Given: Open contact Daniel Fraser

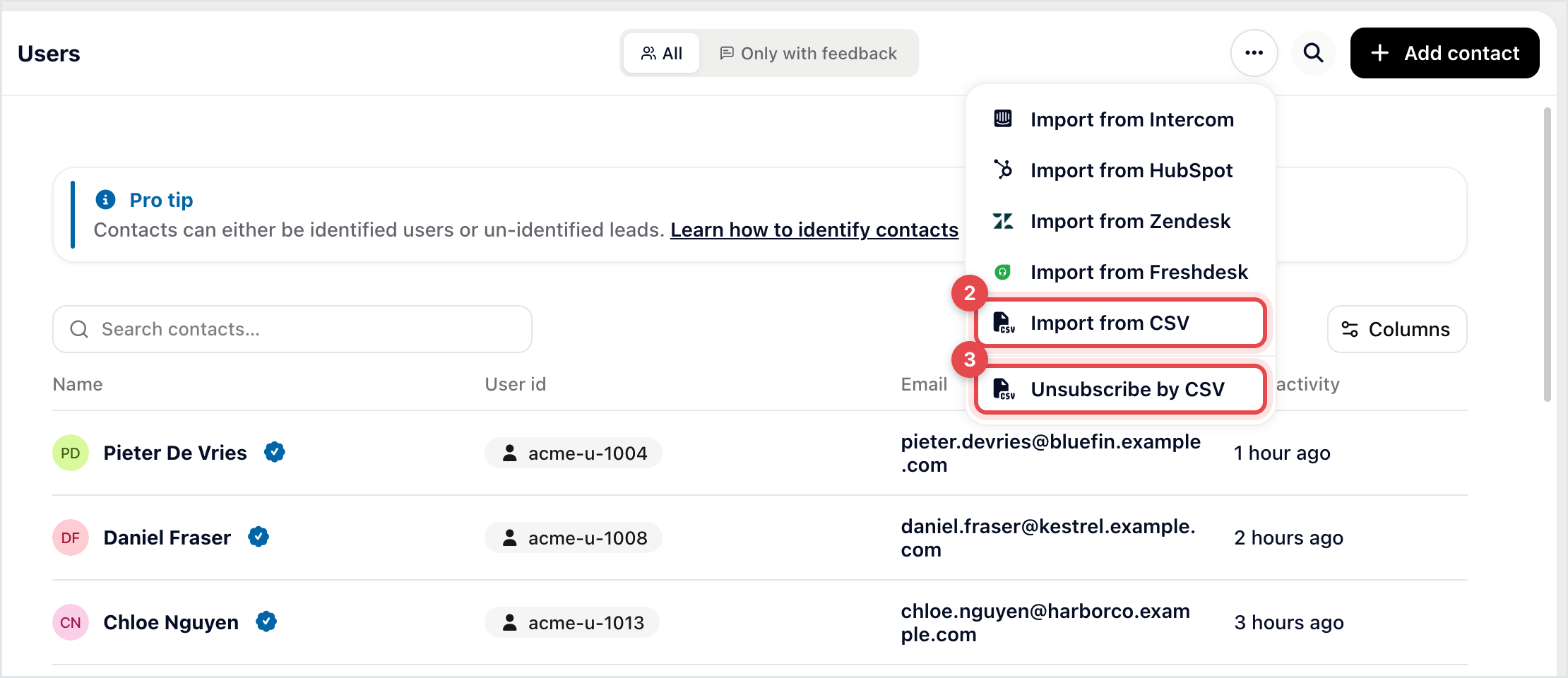Looking at the screenshot, I should [x=167, y=537].
